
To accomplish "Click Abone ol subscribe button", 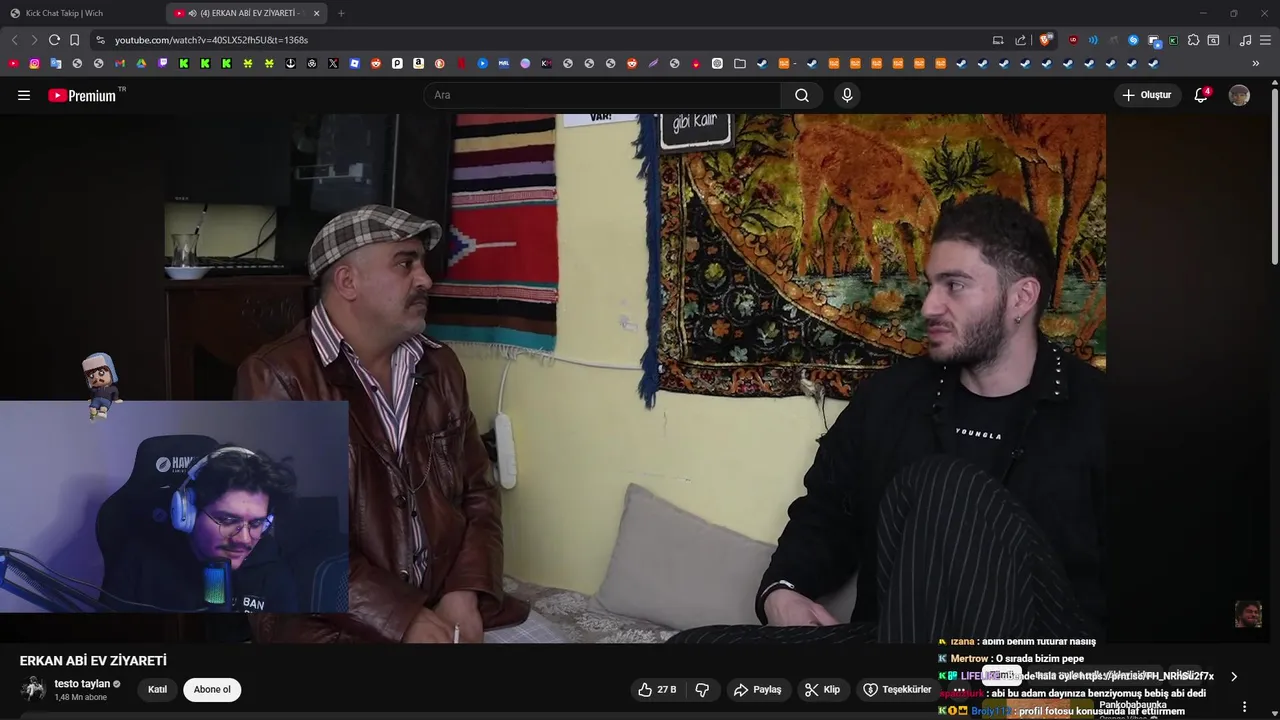I will 212,690.
